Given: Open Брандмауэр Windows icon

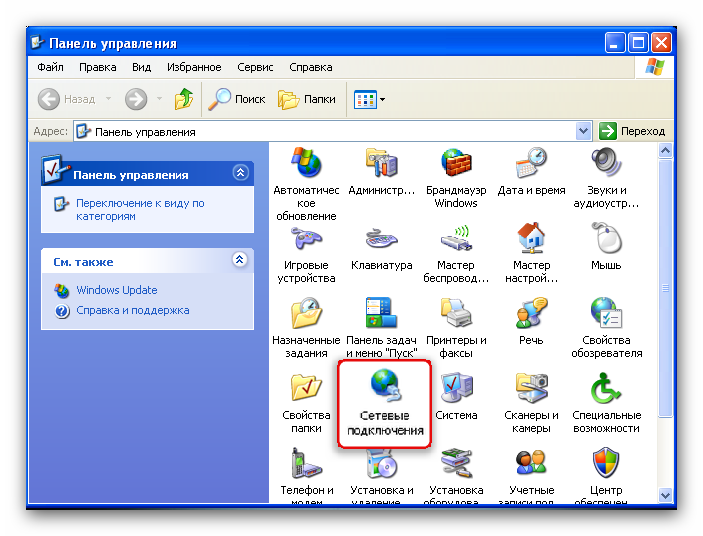Looking at the screenshot, I should point(456,163).
